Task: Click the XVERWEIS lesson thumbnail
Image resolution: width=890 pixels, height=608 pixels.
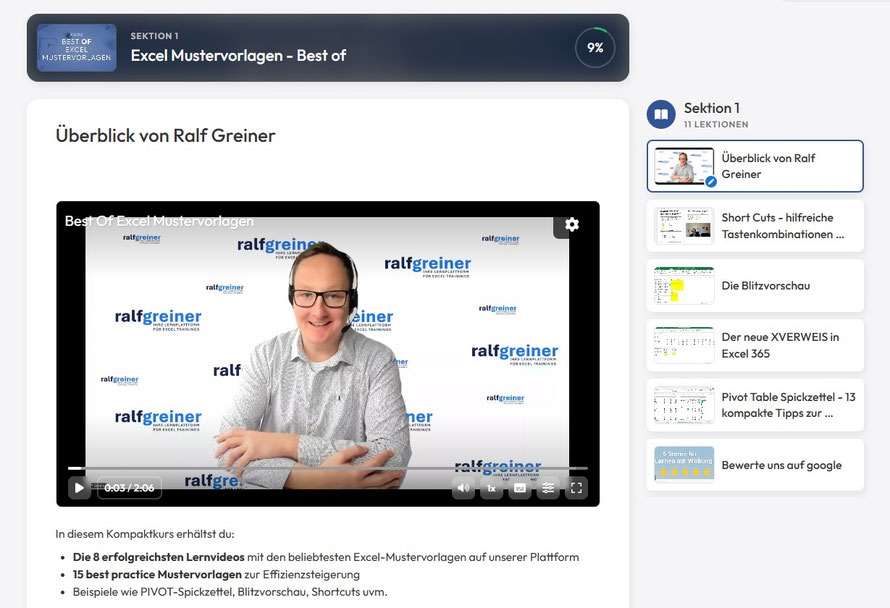Action: pyautogui.click(x=684, y=345)
